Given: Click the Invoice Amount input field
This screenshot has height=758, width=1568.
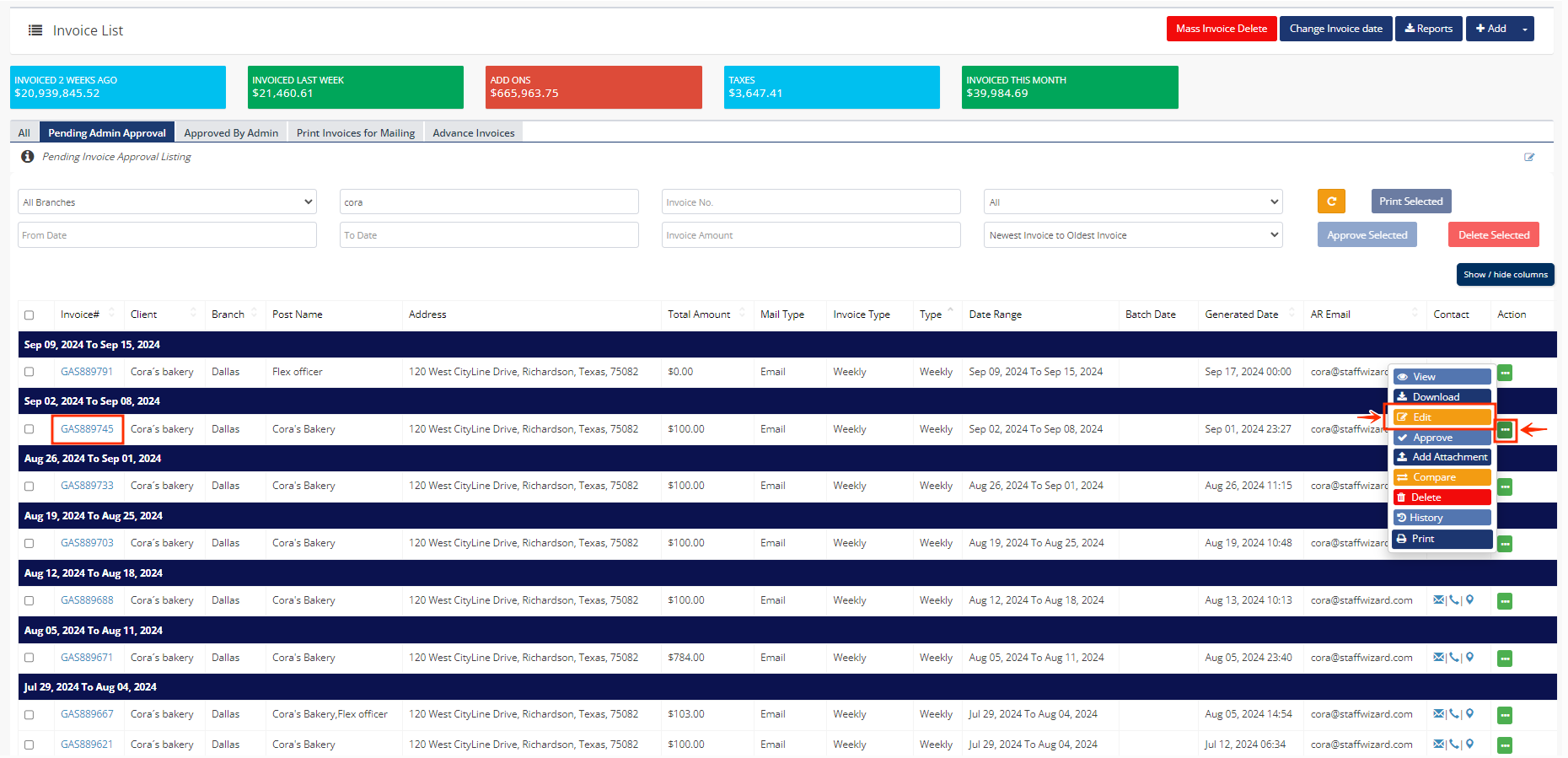Looking at the screenshot, I should pyautogui.click(x=810, y=235).
